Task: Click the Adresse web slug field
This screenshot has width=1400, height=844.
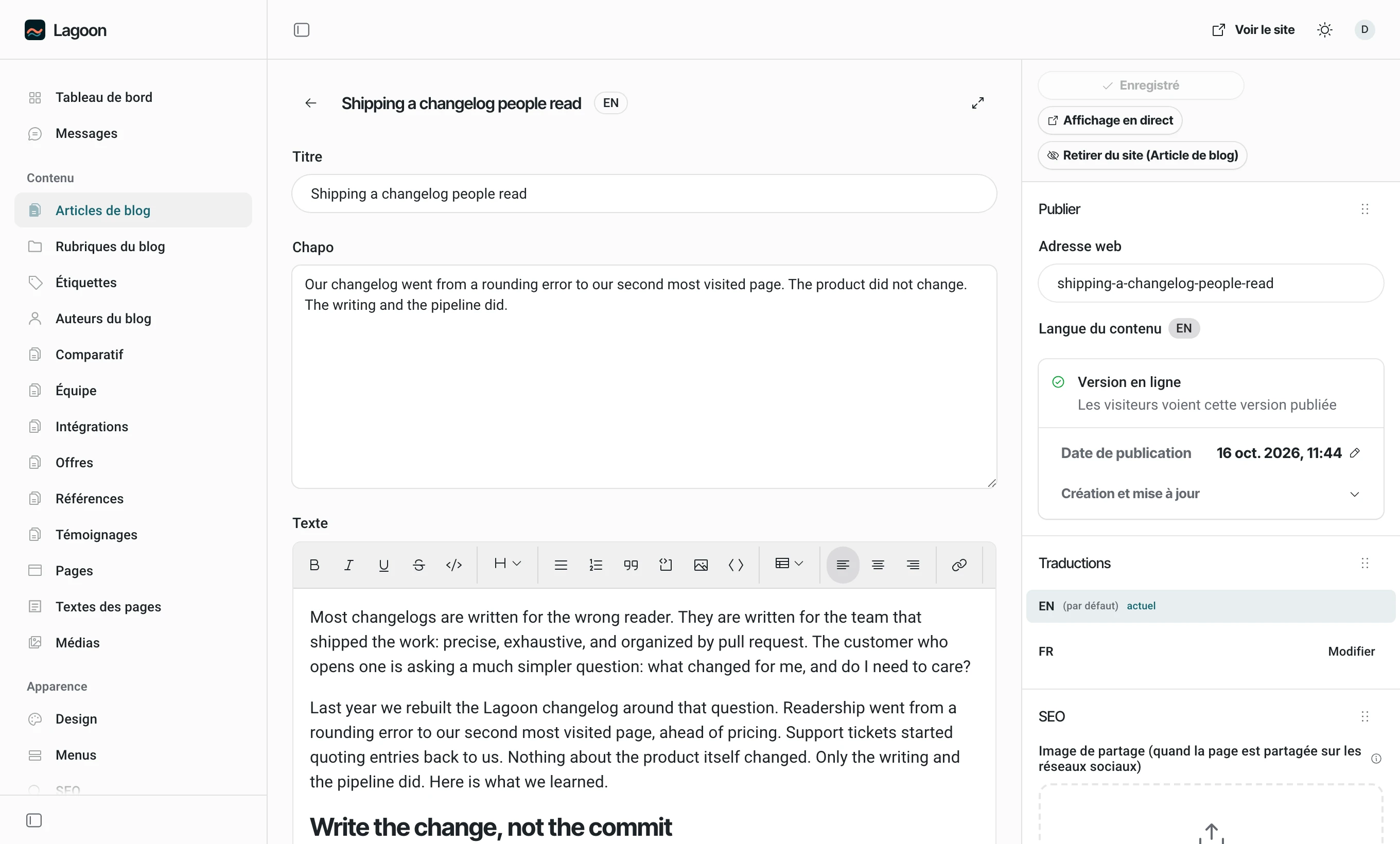Action: tap(1210, 283)
